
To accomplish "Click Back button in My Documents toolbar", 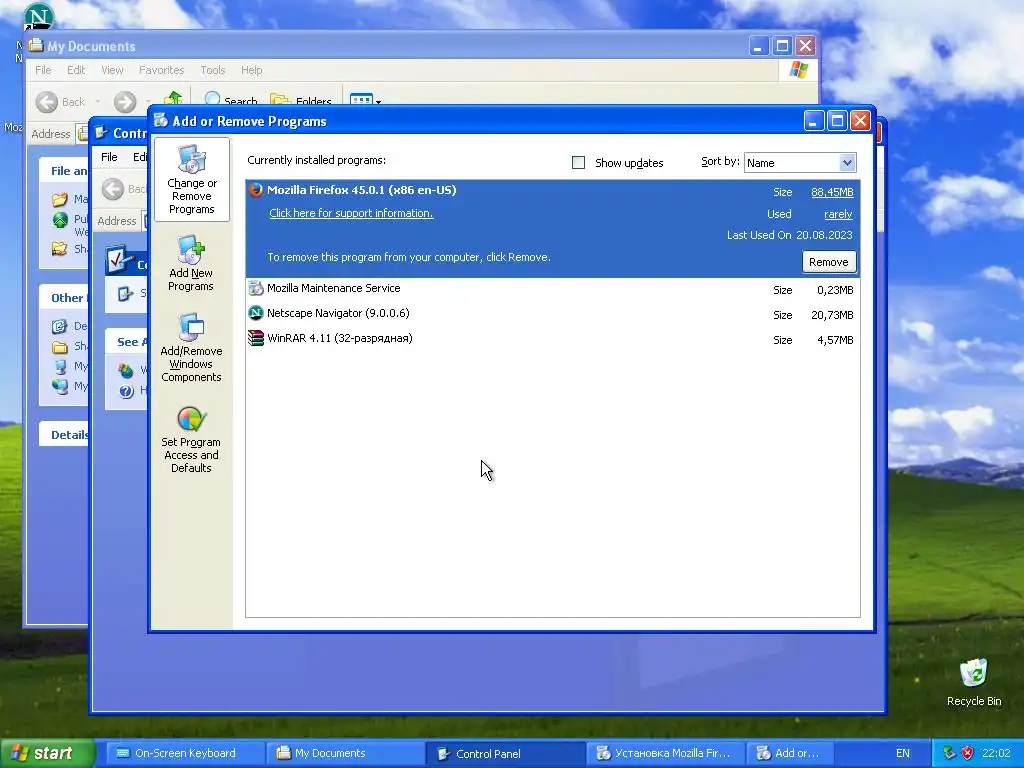I will 61,101.
